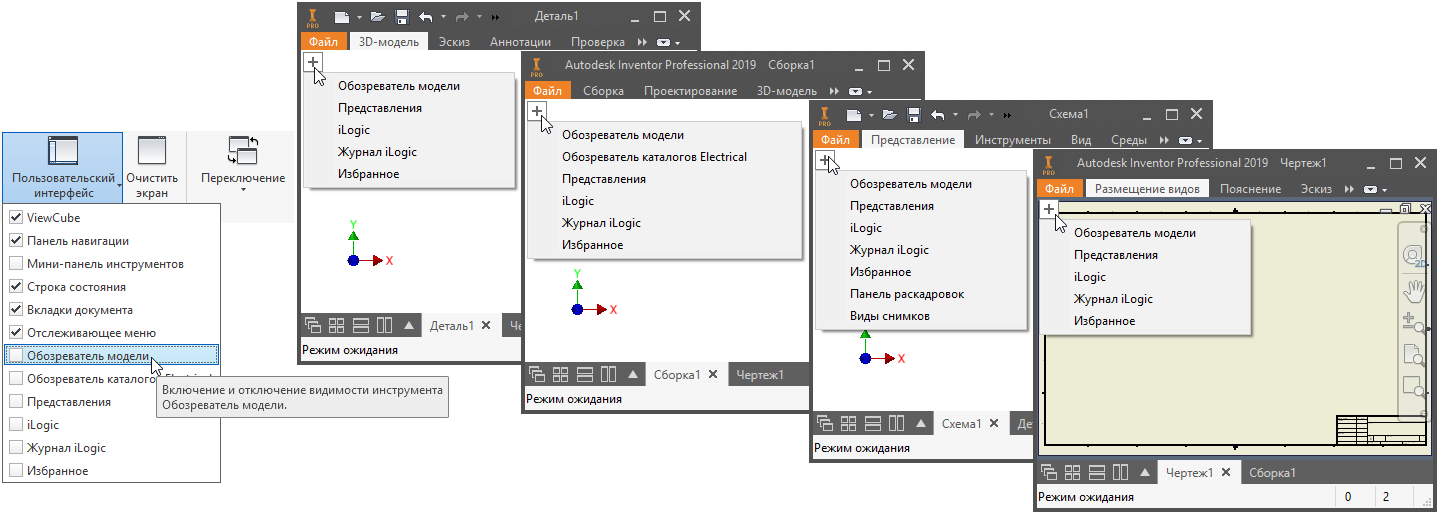1437x512 pixels.
Task: Enable Обозреватель модели checkbox
Action: [16, 355]
